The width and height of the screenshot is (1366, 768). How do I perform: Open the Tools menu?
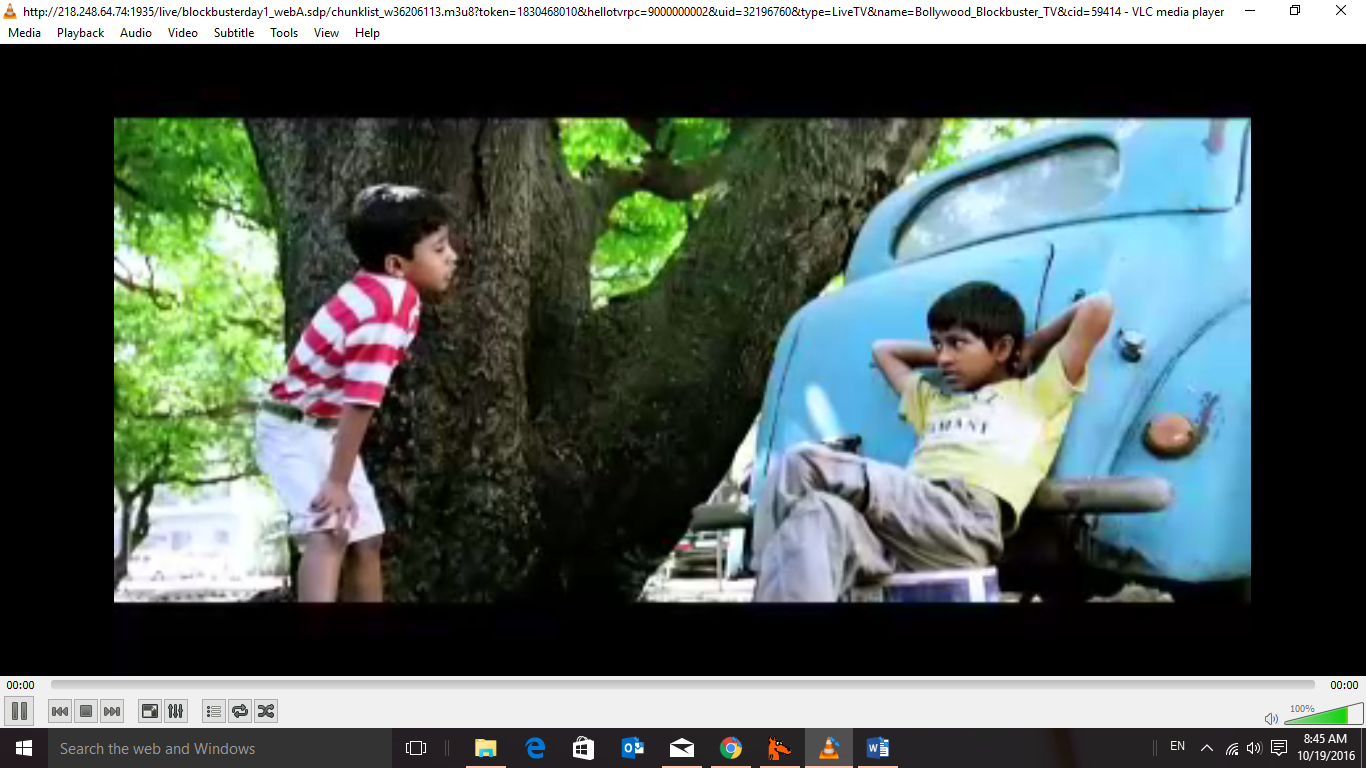click(284, 33)
